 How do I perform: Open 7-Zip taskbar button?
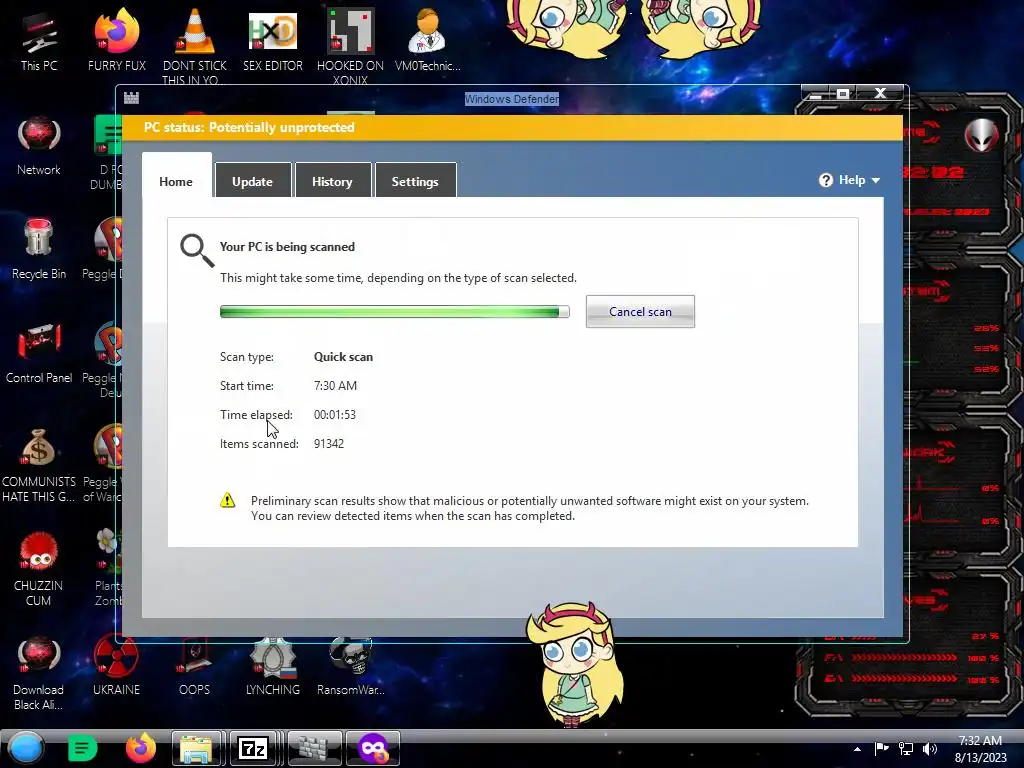click(x=253, y=748)
